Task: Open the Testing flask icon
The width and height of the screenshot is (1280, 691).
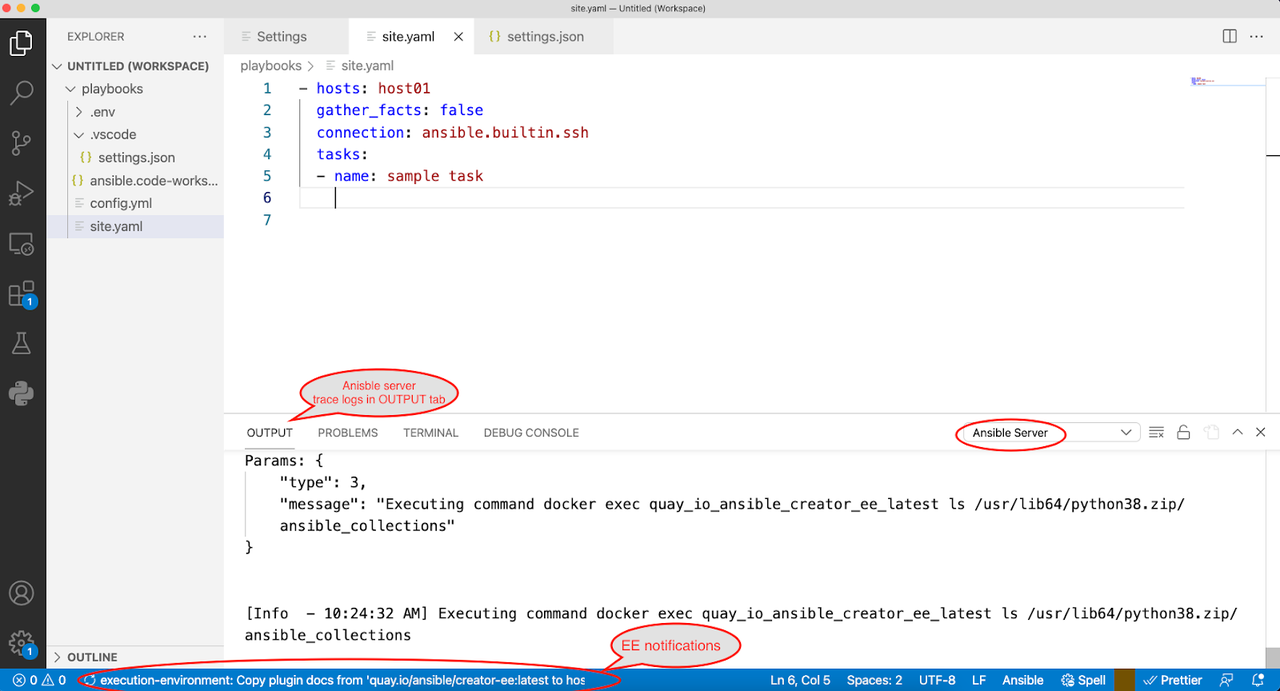Action: coord(22,343)
